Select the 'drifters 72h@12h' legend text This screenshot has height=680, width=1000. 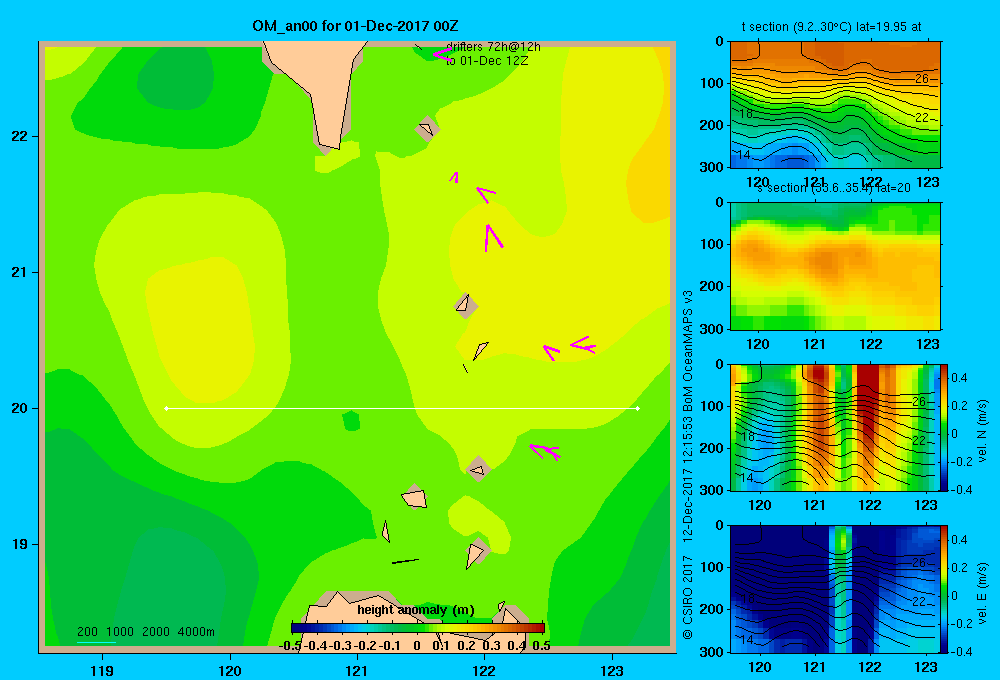pos(493,47)
